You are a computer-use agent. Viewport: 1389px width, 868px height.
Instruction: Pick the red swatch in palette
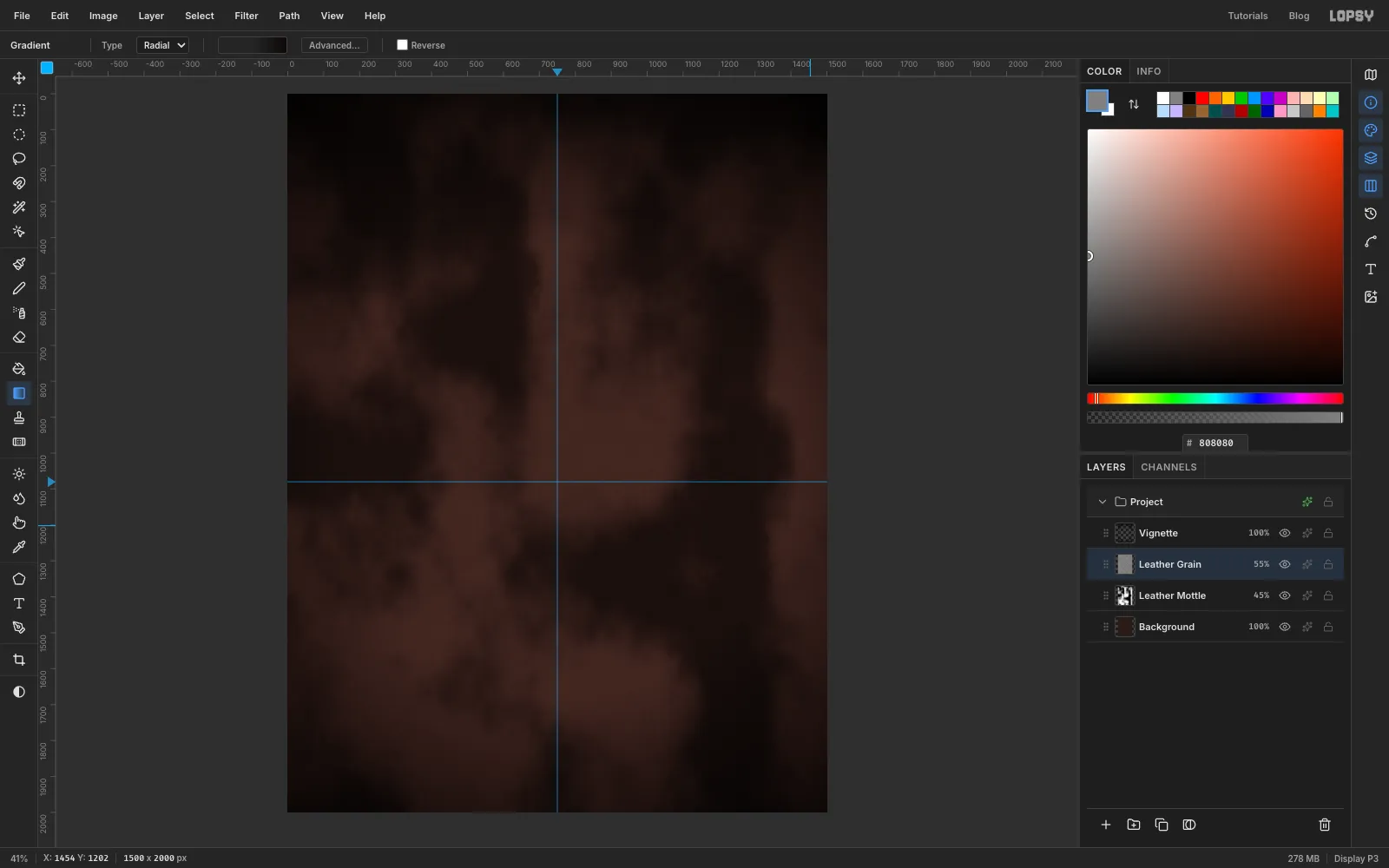pos(1202,98)
